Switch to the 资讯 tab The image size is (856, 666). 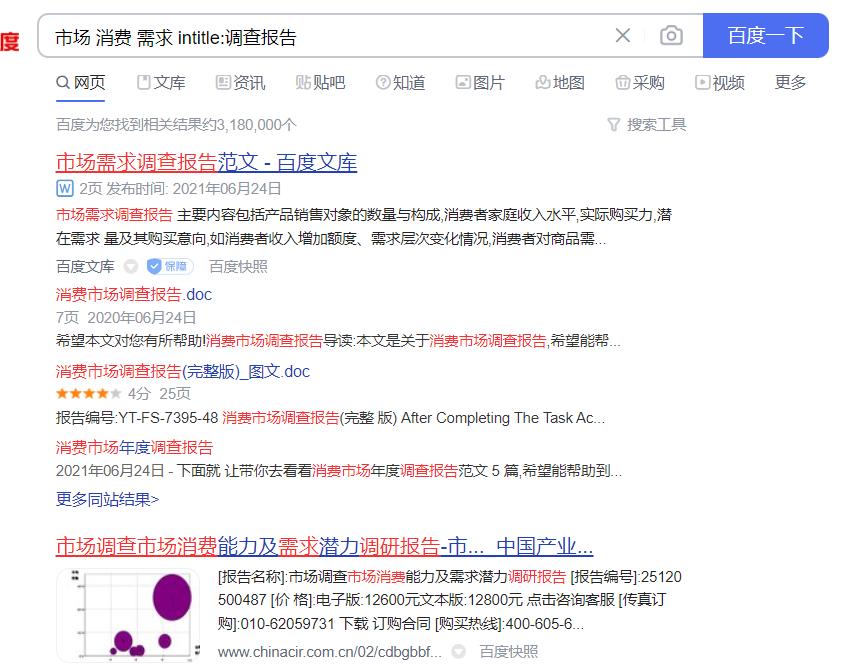coord(248,83)
